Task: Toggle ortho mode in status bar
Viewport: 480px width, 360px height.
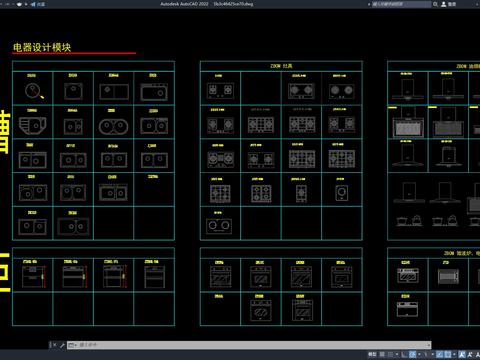Action: coord(404,354)
